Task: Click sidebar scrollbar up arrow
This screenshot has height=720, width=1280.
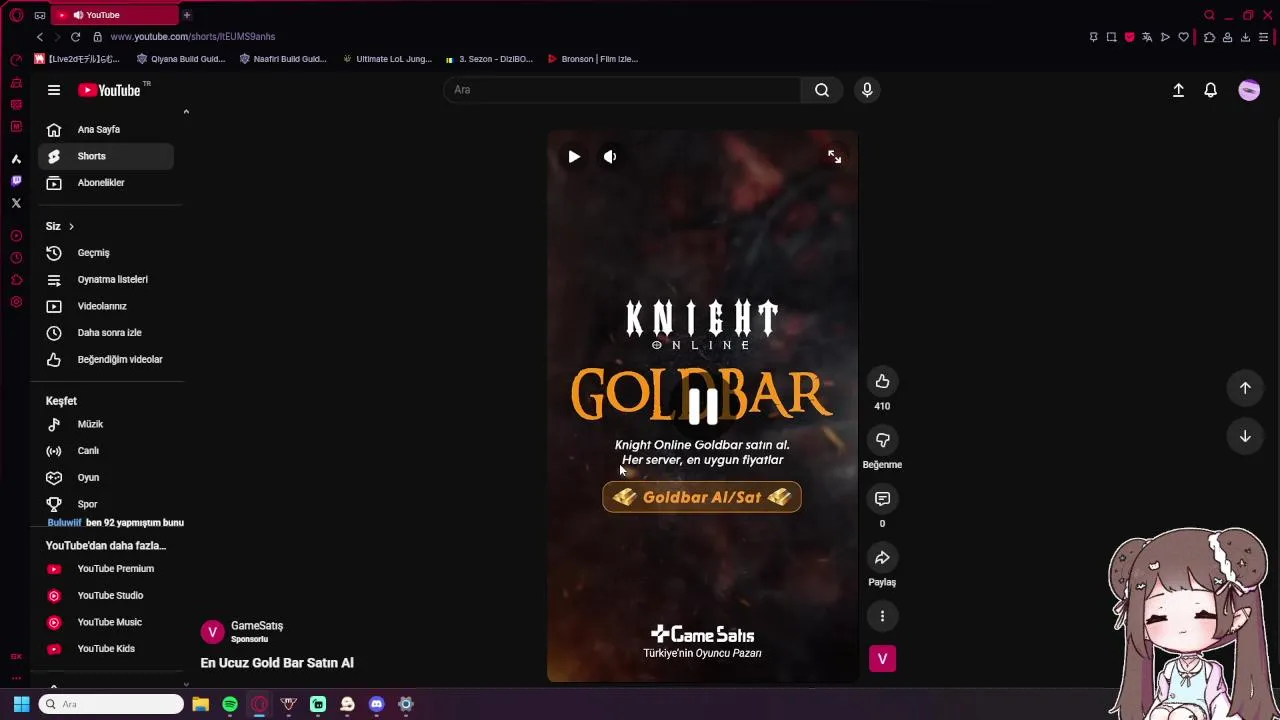Action: point(186,112)
